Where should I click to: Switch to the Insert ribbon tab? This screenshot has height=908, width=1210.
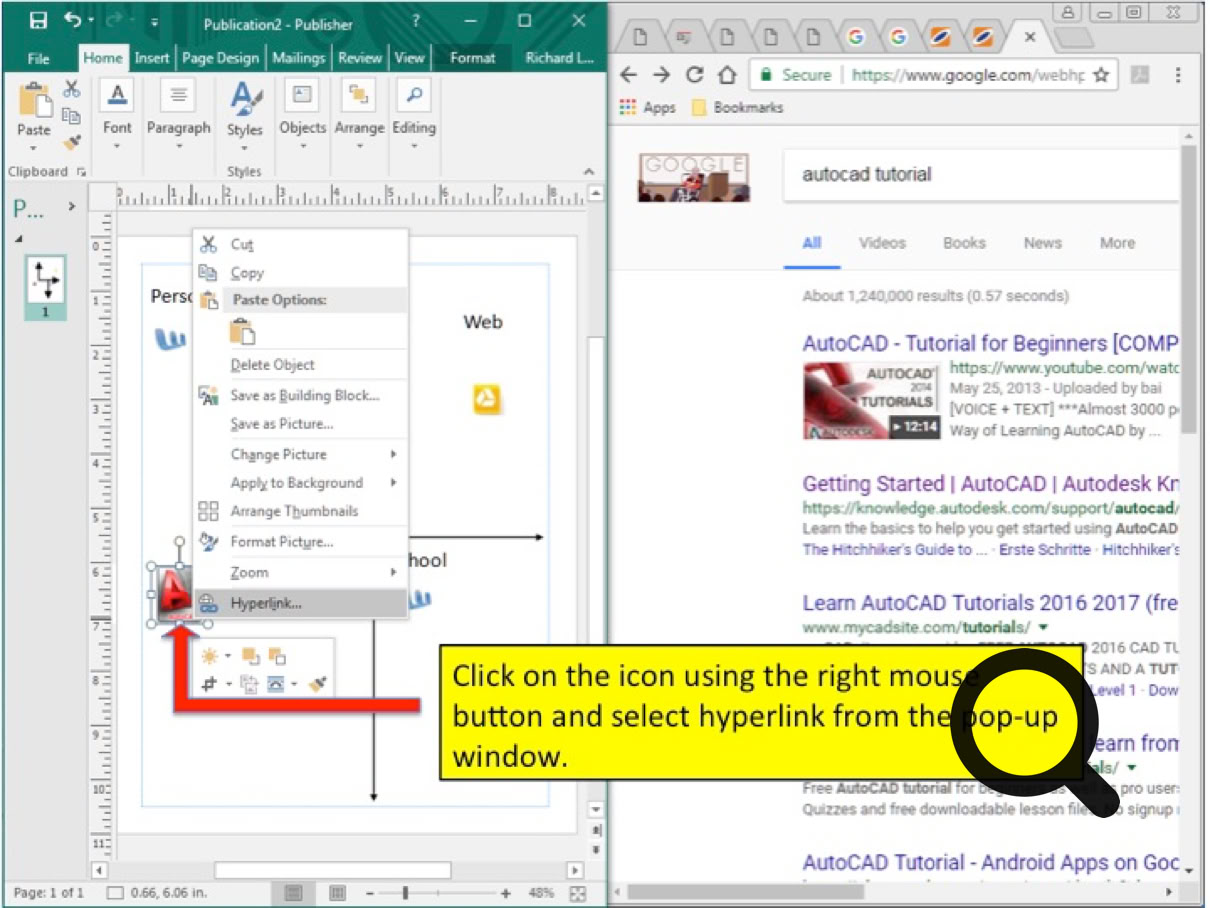pyautogui.click(x=152, y=58)
